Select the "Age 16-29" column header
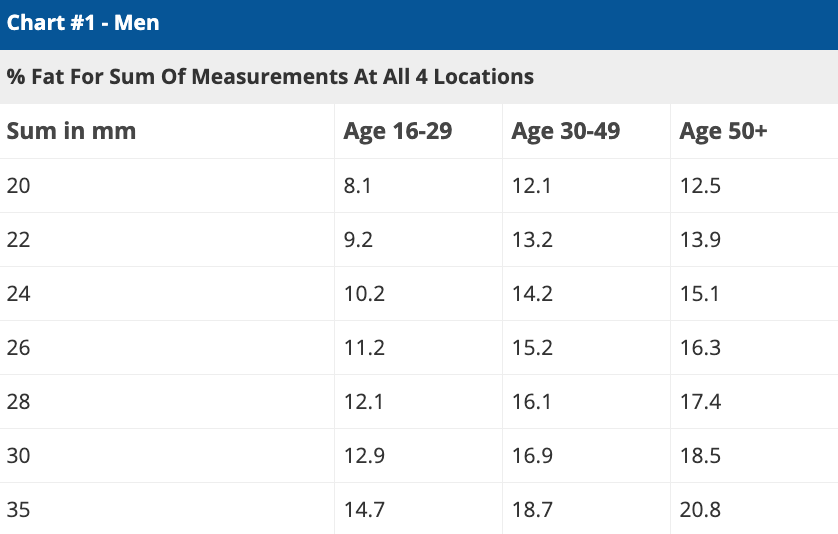The height and width of the screenshot is (534, 838). coord(398,131)
